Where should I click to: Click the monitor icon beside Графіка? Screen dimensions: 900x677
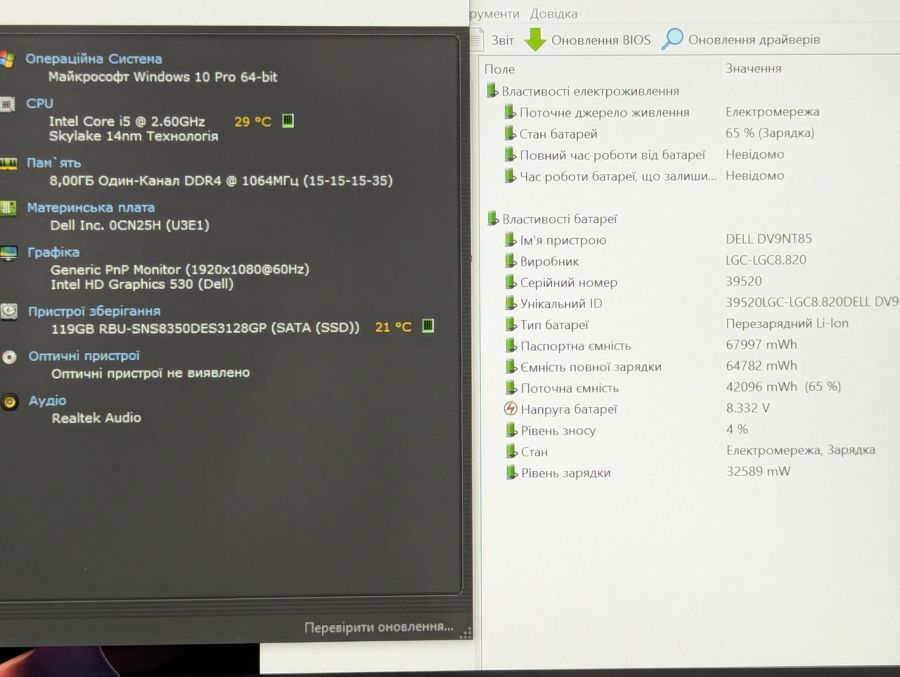click(9, 253)
